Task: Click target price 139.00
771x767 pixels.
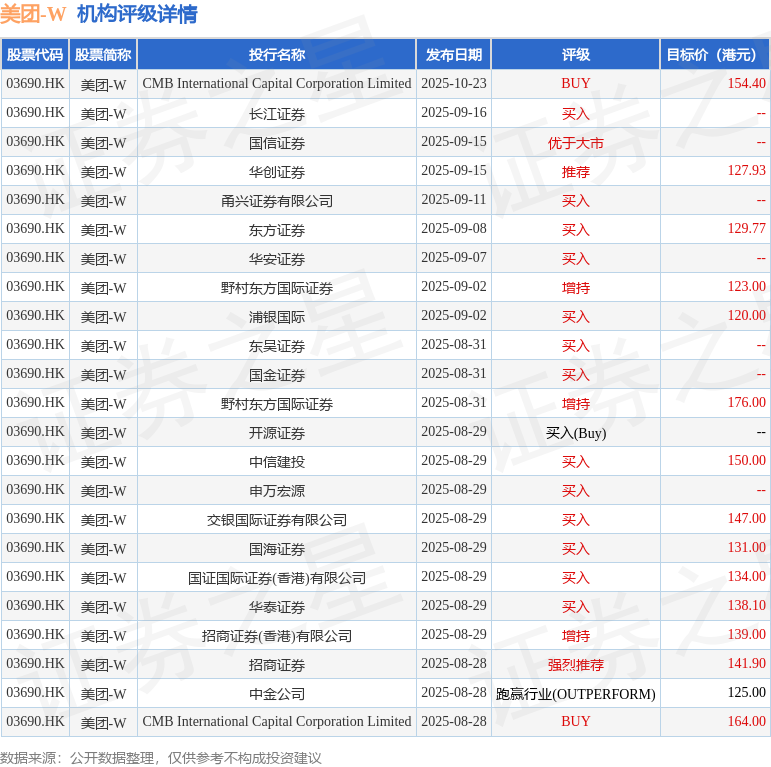Action: [746, 634]
